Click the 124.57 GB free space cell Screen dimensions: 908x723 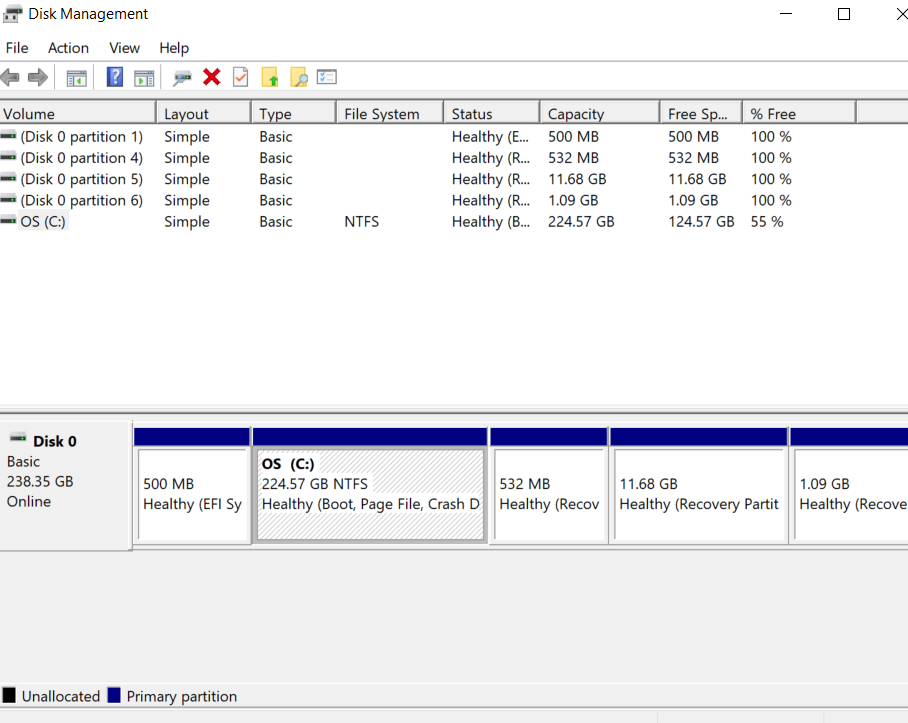(x=701, y=222)
